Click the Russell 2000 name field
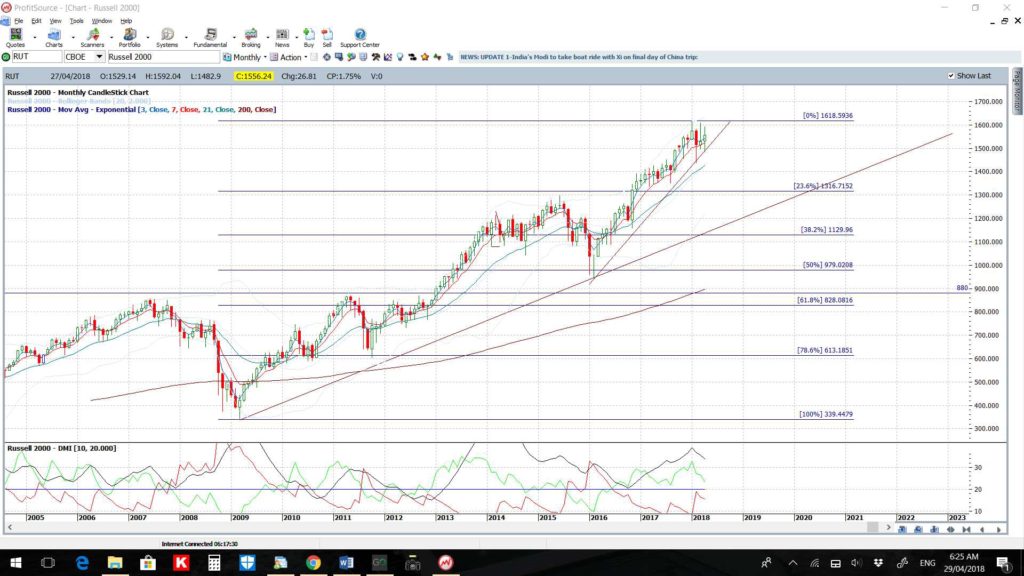 [x=163, y=57]
